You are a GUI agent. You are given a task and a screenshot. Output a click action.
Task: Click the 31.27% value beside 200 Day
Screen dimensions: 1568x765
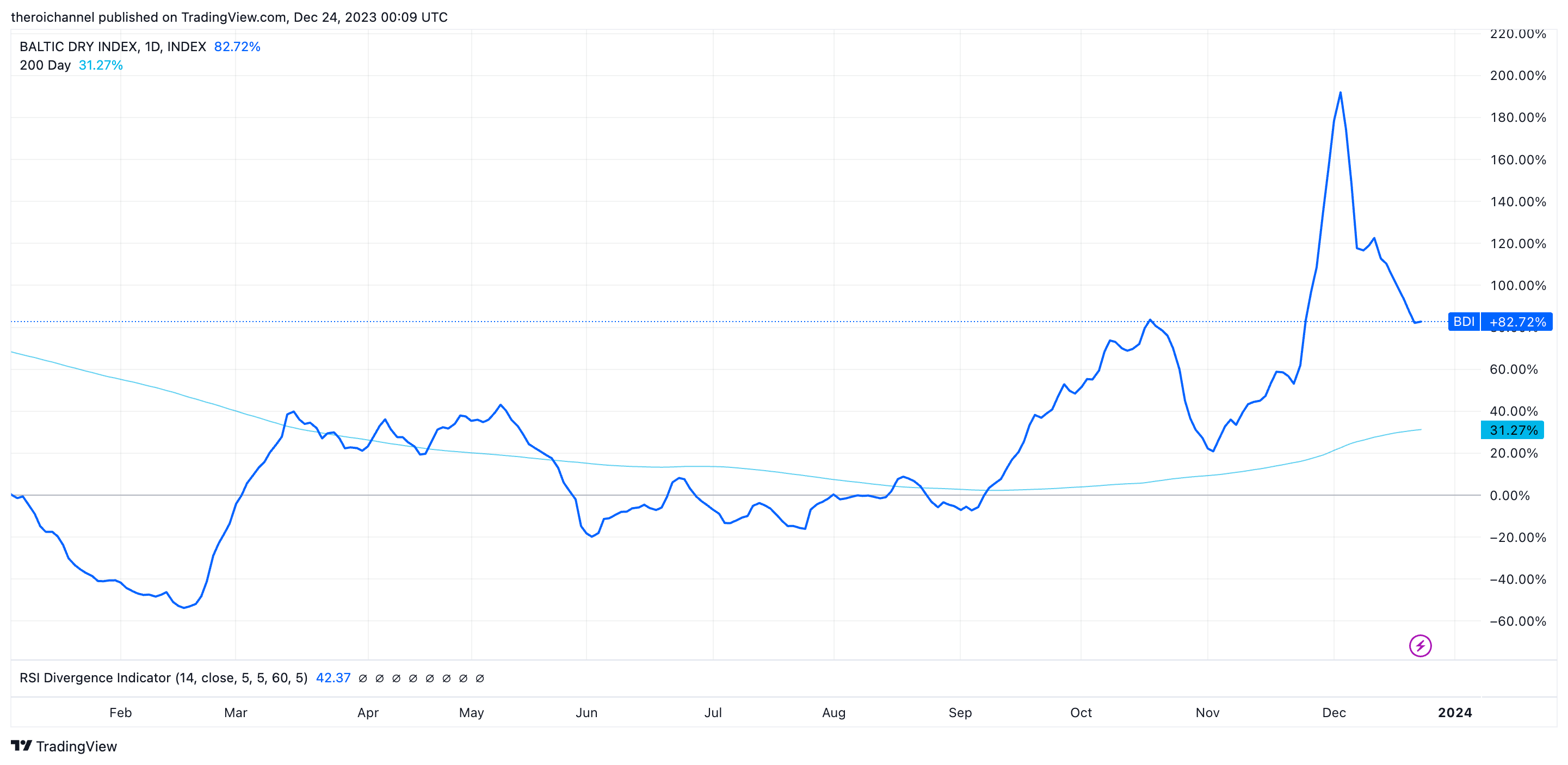coord(101,65)
